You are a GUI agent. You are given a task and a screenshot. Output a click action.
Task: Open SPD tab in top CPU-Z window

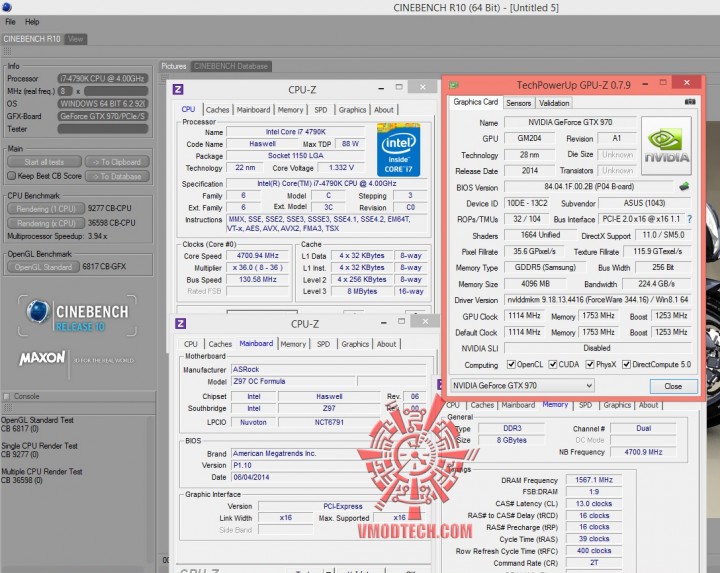click(321, 110)
